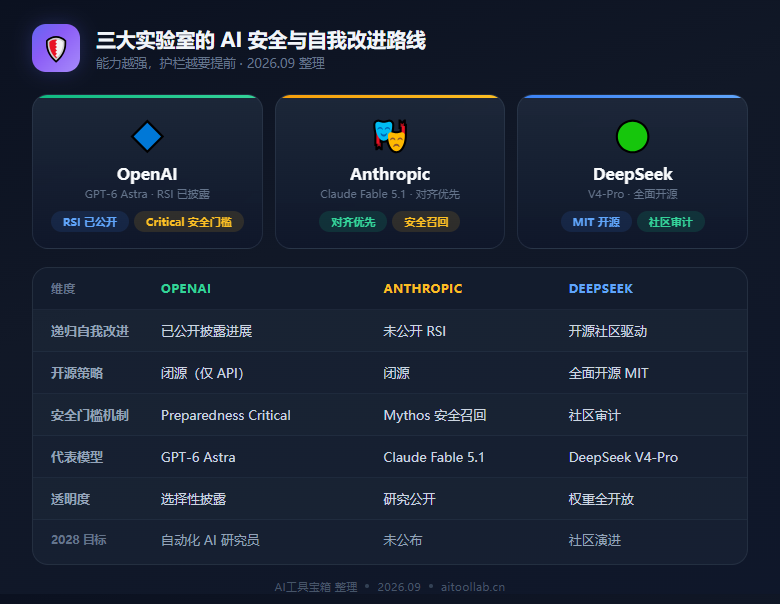Click the blue DEEPSEEK column header
The image size is (780, 604).
601,289
